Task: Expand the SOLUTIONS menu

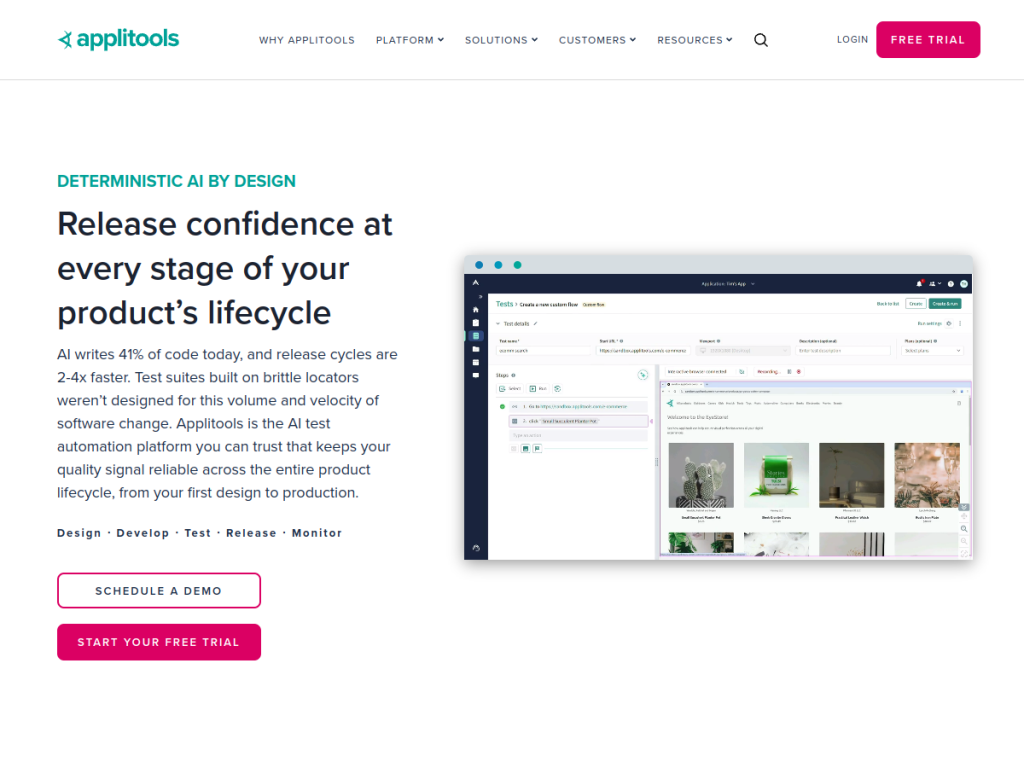Action: click(x=501, y=40)
